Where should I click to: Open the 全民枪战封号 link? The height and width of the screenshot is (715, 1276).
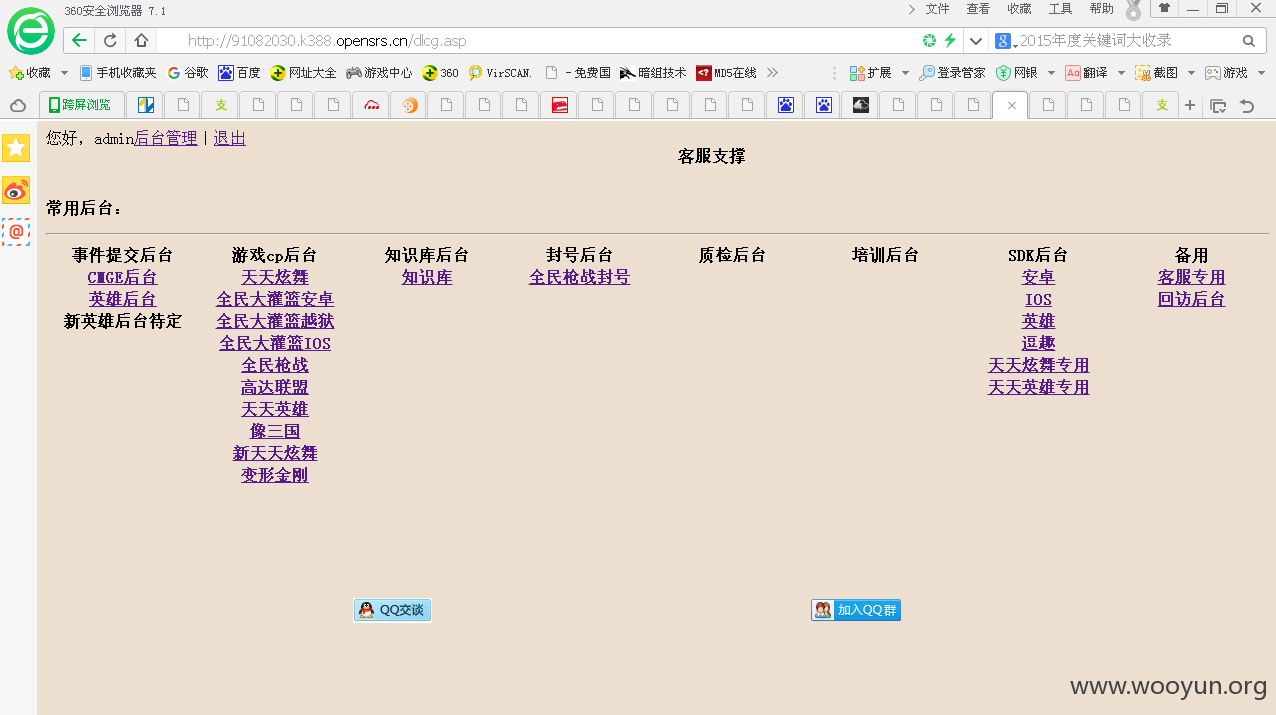[x=579, y=277]
